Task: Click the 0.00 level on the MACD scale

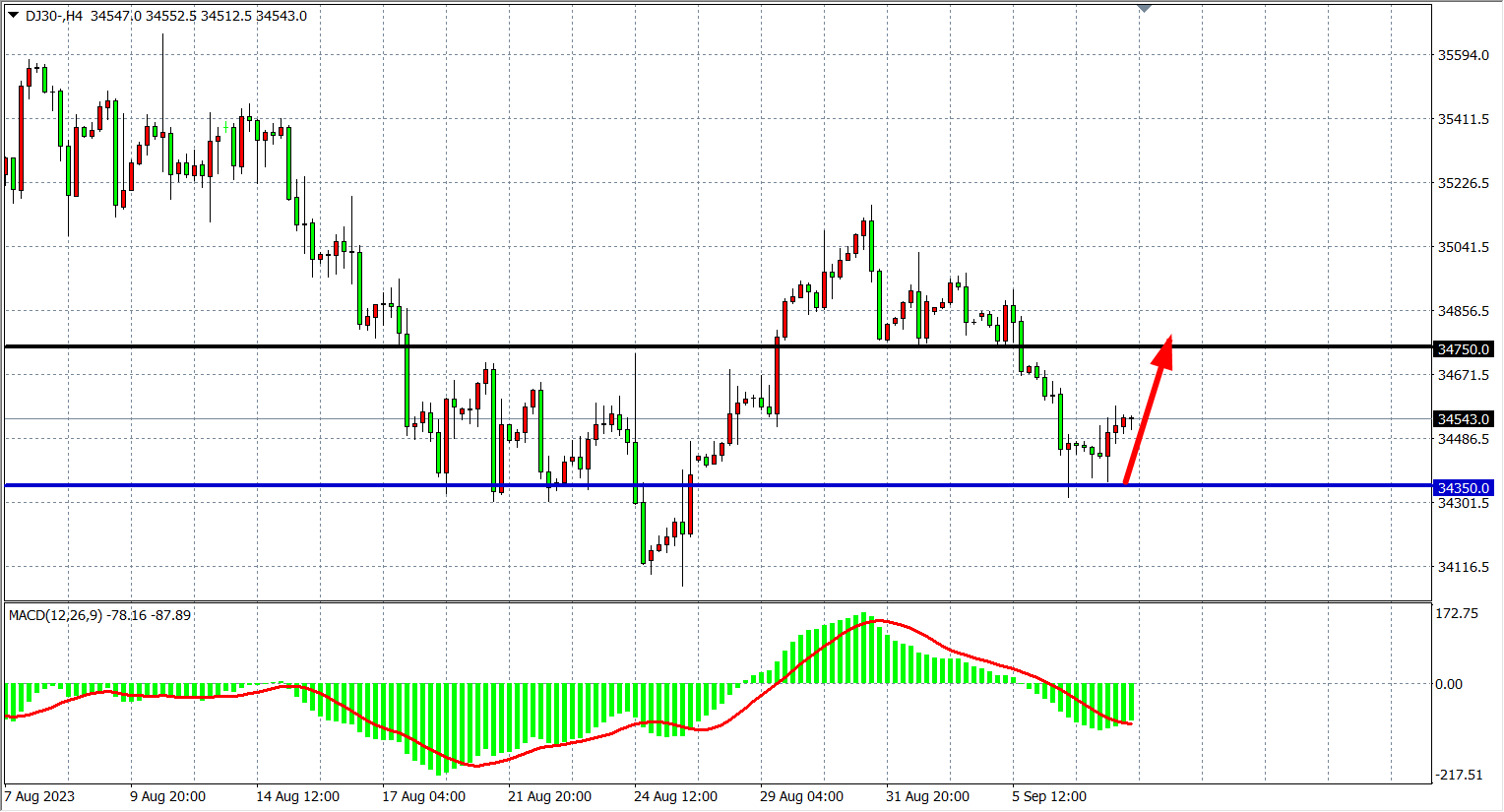Action: click(1448, 684)
